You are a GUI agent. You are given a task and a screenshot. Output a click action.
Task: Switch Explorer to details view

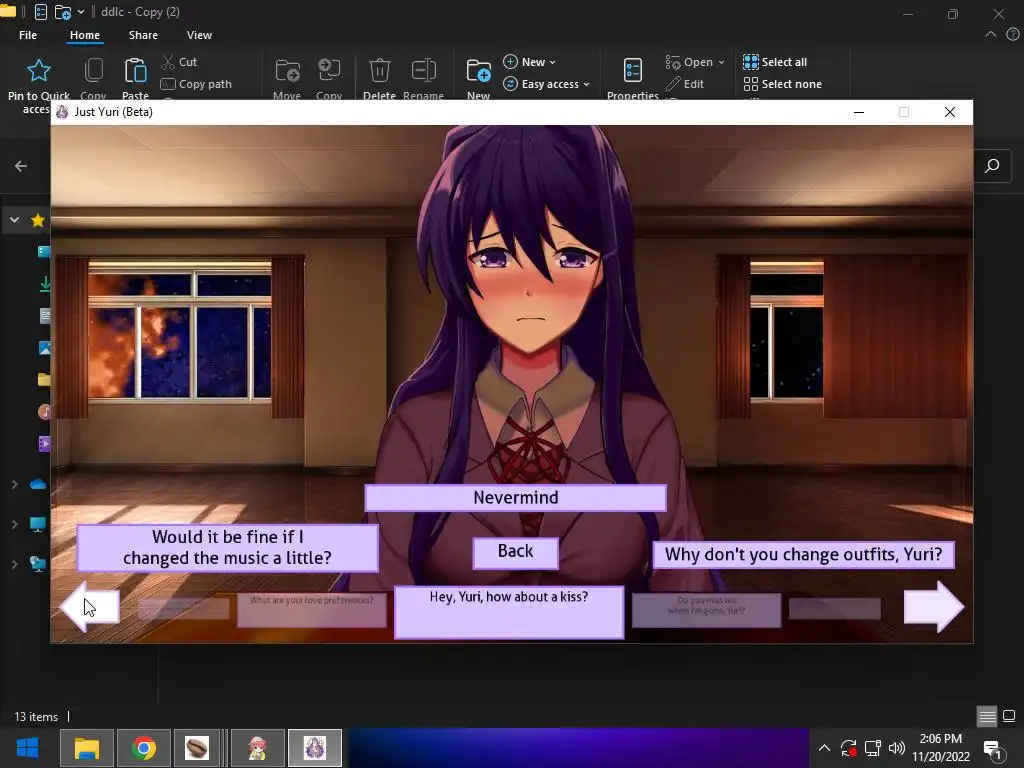point(987,716)
